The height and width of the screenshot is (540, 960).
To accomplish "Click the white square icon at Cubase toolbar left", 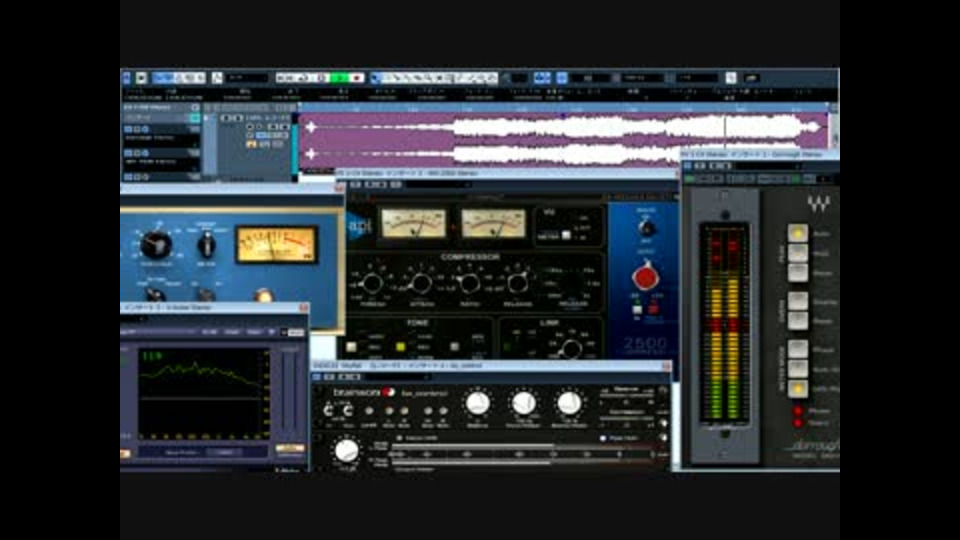I will click(x=141, y=78).
